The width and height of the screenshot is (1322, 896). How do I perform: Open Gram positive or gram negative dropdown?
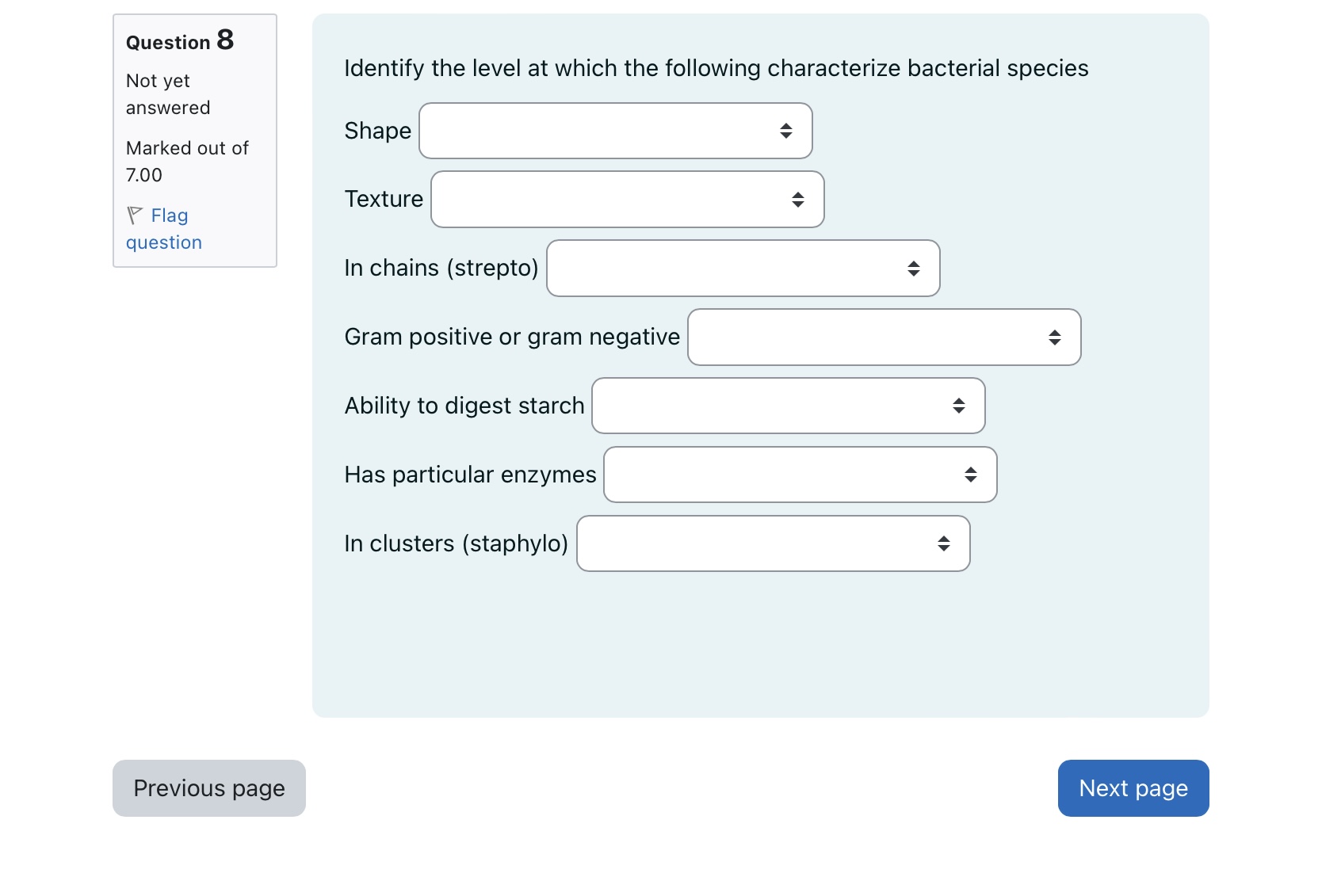coord(885,337)
